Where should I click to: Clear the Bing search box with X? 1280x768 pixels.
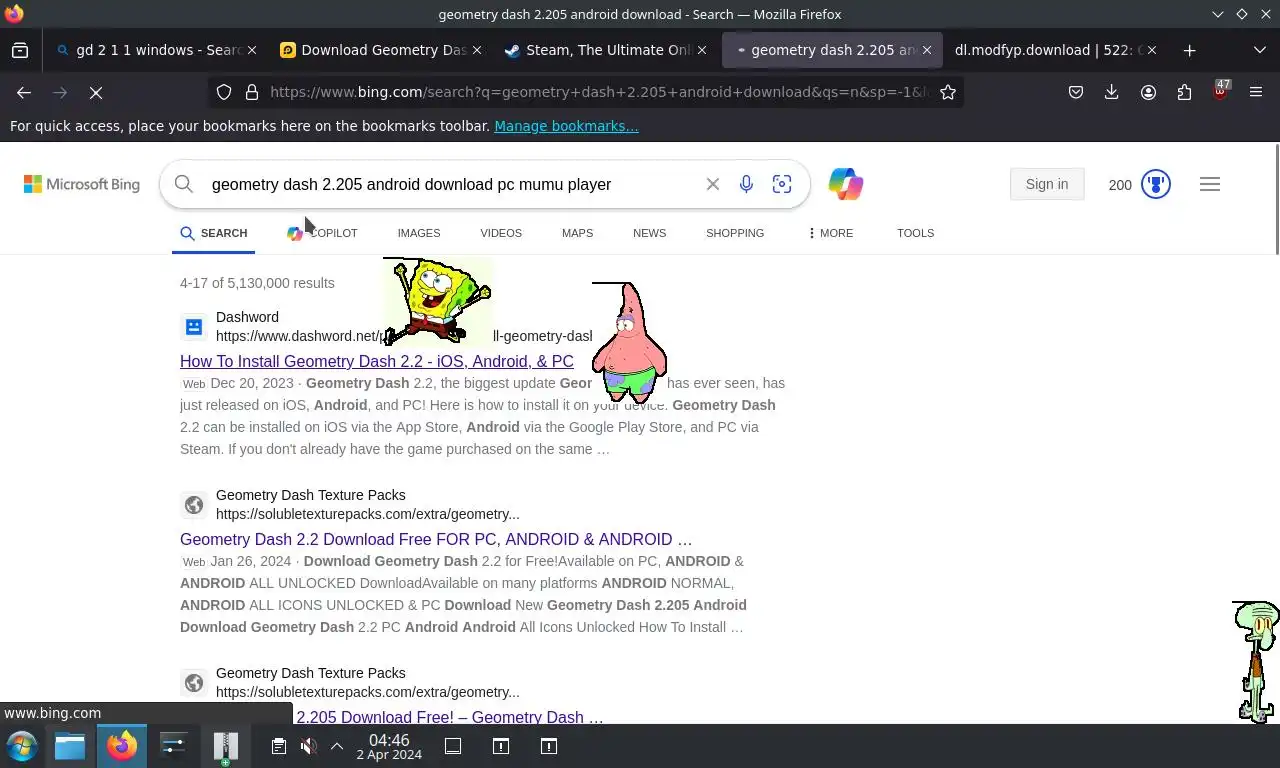coord(713,184)
